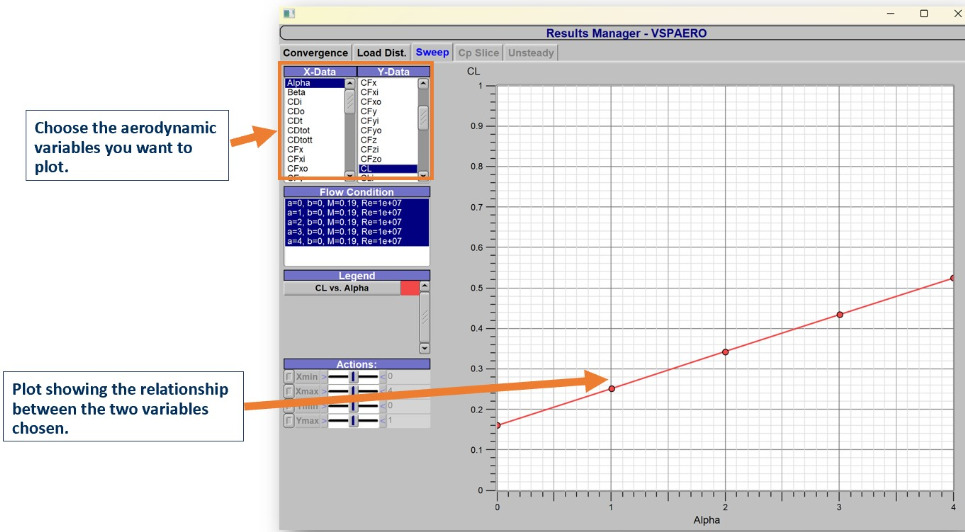
Task: Click the red legend color swatch
Action: tap(409, 288)
